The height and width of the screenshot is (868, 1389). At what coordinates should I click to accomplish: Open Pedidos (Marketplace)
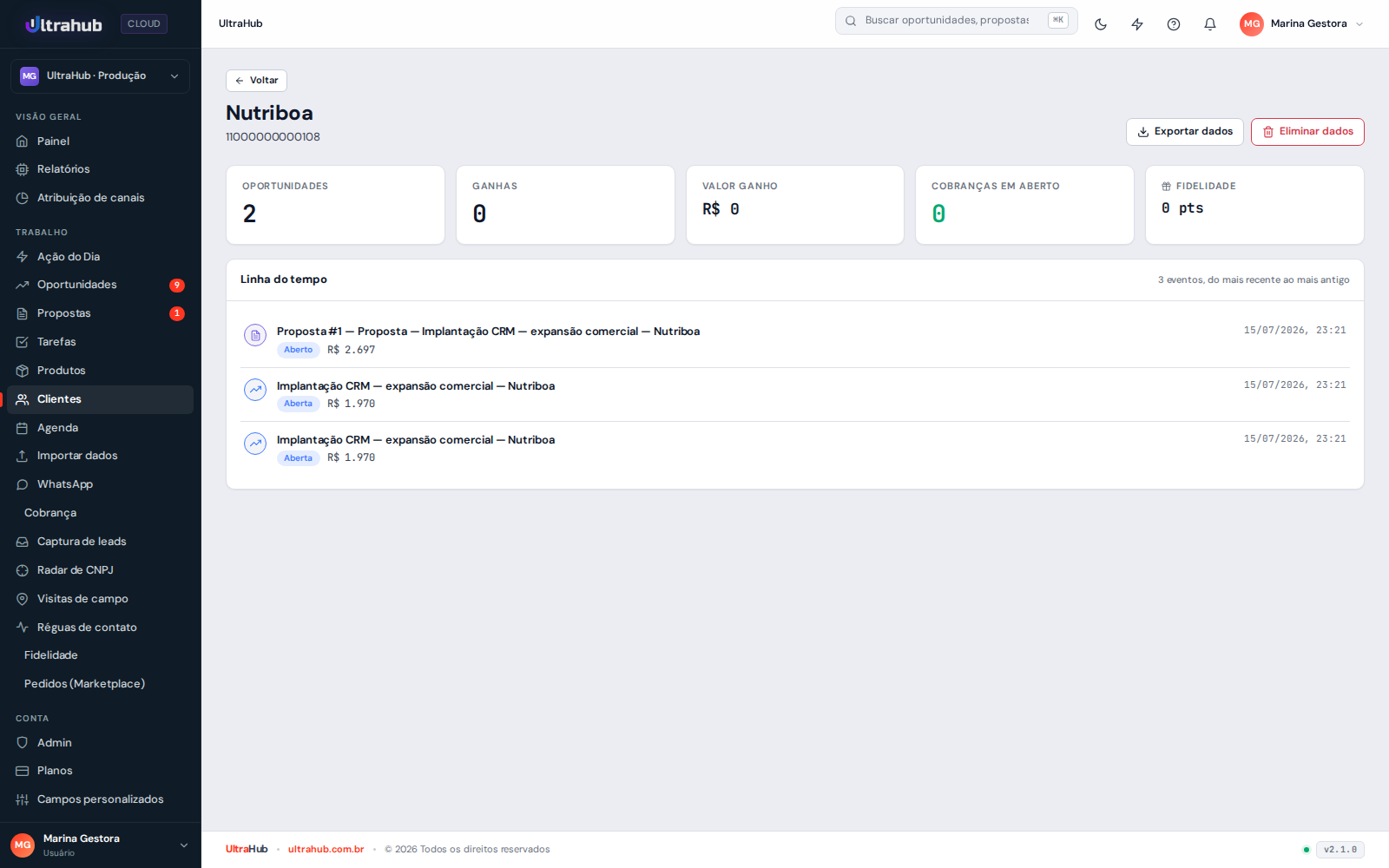101,684
